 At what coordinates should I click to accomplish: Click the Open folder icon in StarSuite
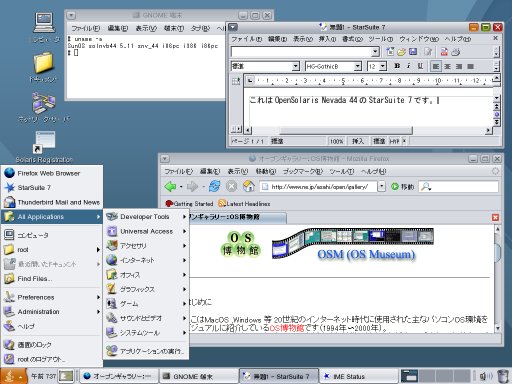coord(401,51)
